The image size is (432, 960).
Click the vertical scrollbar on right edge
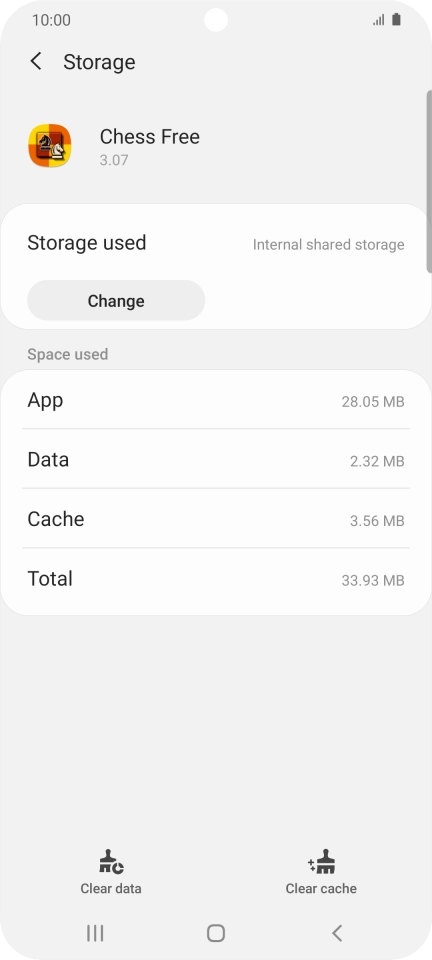pos(429,181)
